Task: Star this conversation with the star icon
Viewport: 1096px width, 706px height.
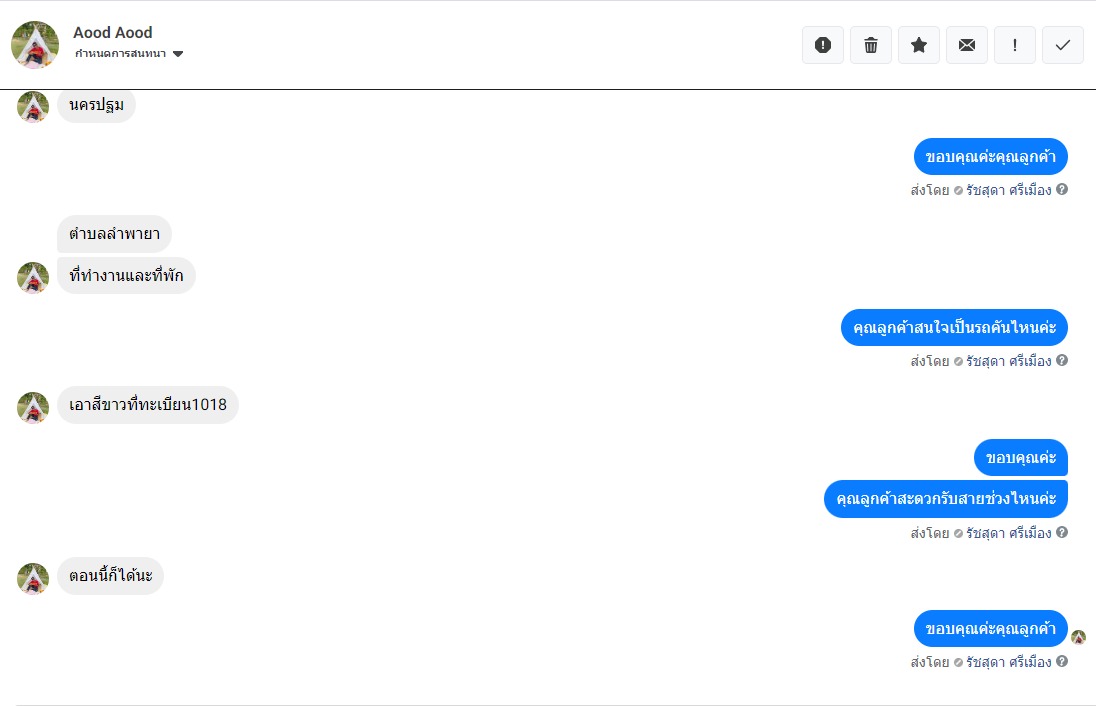Action: click(919, 45)
